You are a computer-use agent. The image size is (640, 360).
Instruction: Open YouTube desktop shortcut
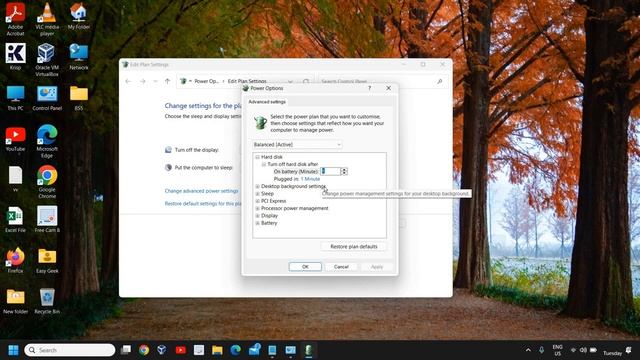(x=16, y=138)
